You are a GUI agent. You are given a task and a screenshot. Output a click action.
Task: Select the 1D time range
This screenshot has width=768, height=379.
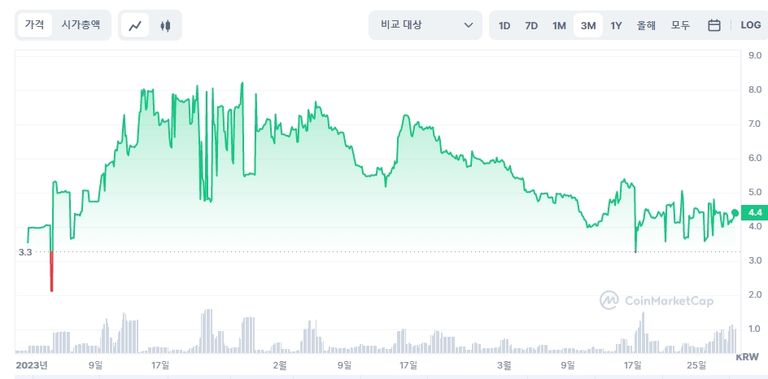point(504,25)
